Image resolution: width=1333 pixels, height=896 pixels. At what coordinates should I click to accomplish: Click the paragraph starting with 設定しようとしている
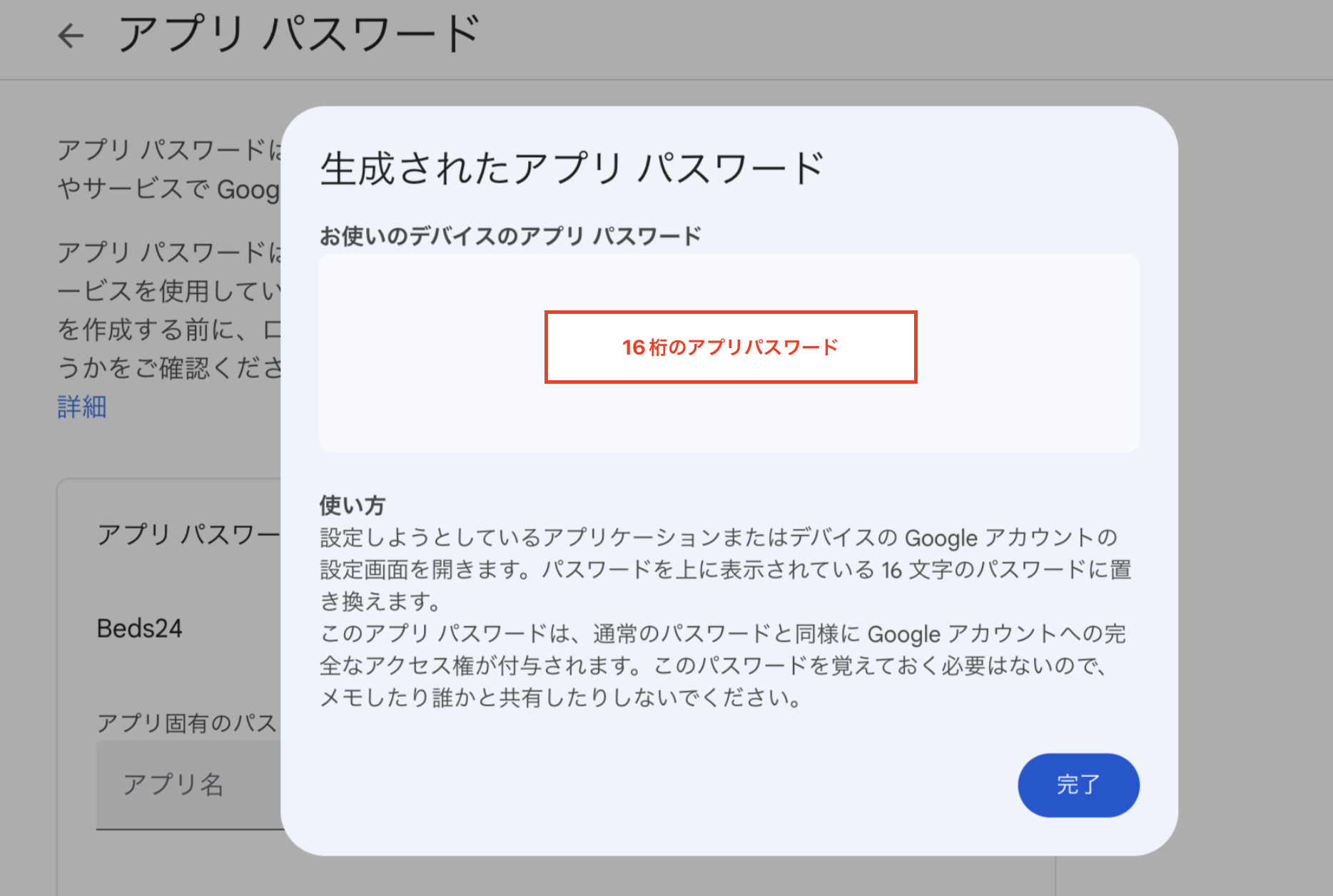point(724,569)
